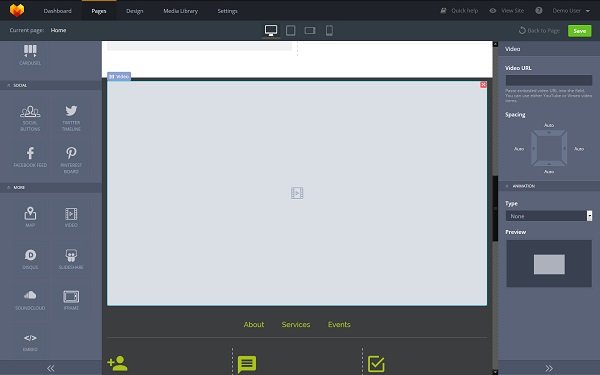
Task: Open the help question mark icon
Action: pos(539,11)
